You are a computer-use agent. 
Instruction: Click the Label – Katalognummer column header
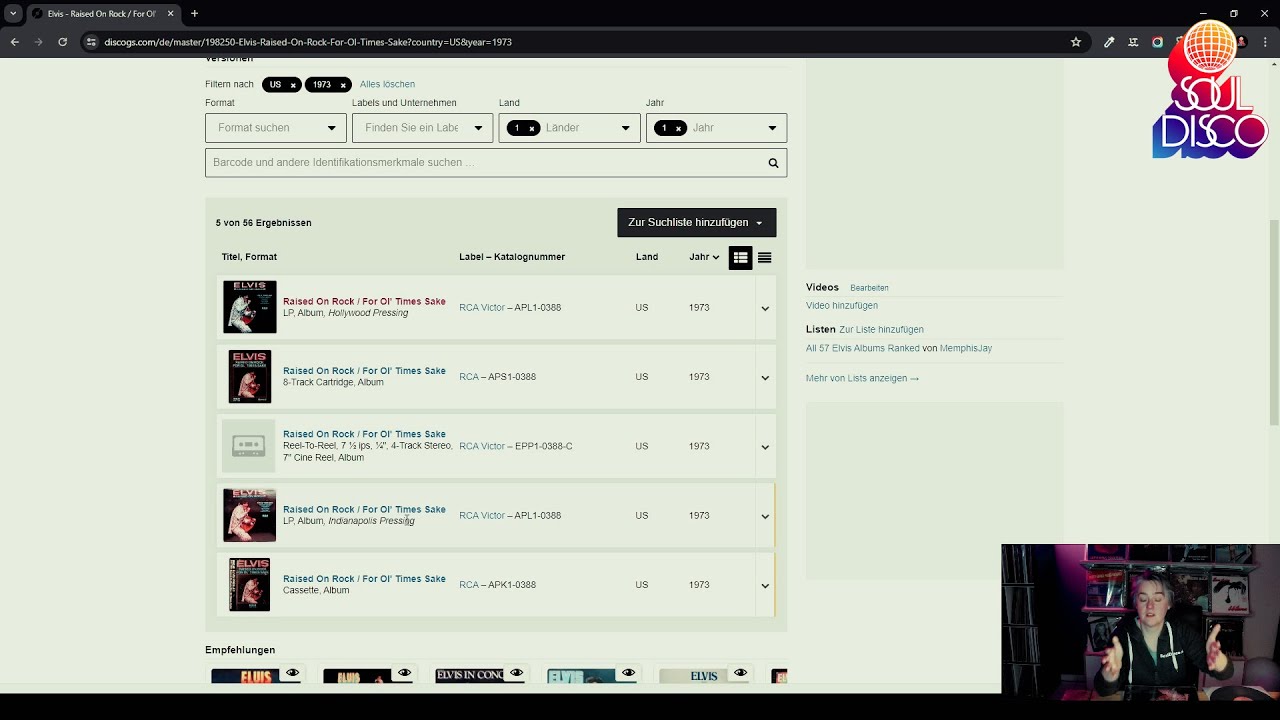pyautogui.click(x=512, y=257)
